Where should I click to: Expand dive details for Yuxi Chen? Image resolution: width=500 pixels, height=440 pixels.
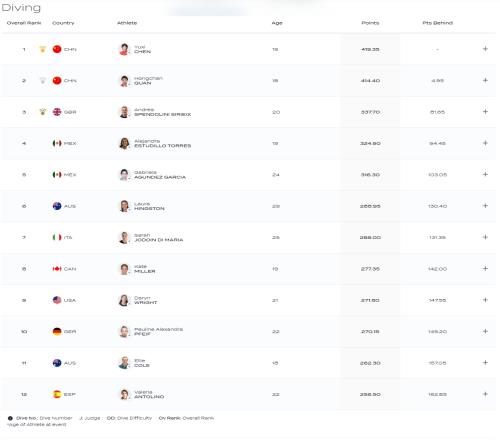point(485,49)
